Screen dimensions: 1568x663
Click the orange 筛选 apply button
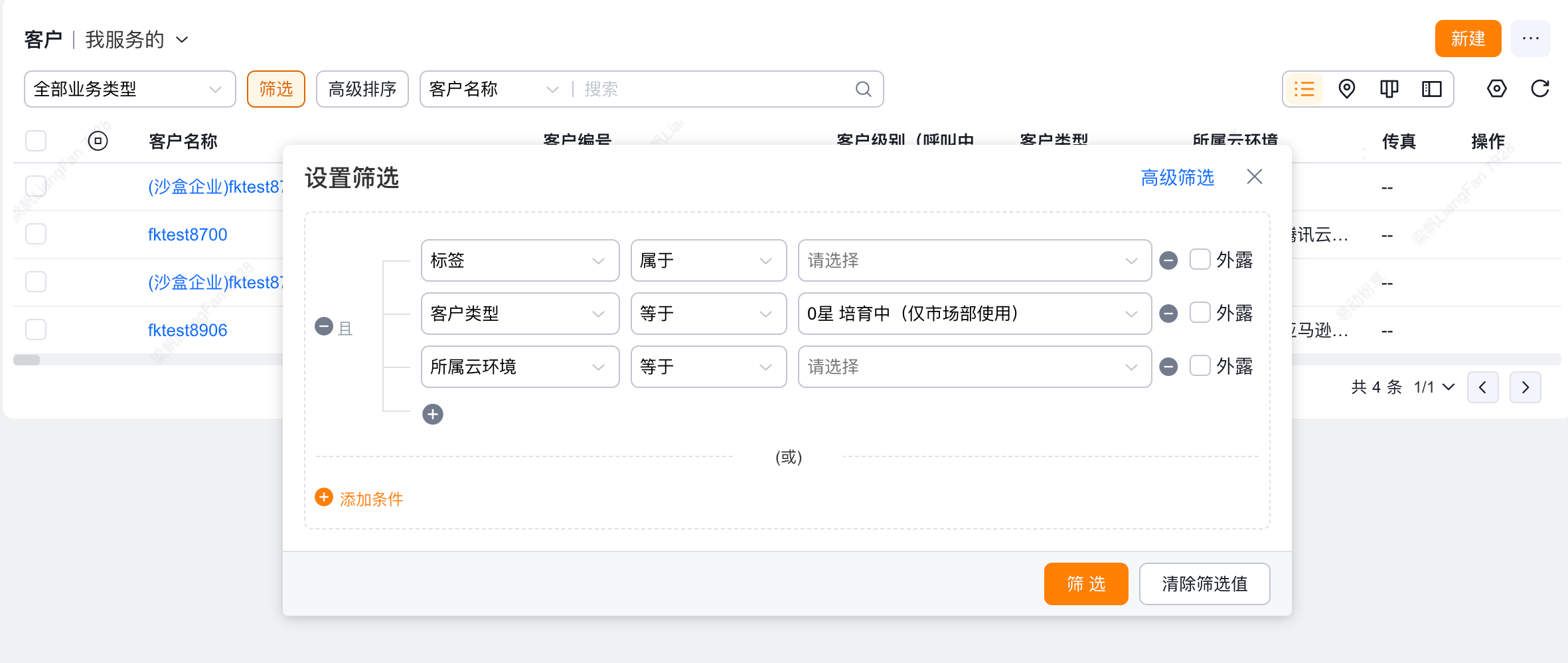[x=1085, y=584]
